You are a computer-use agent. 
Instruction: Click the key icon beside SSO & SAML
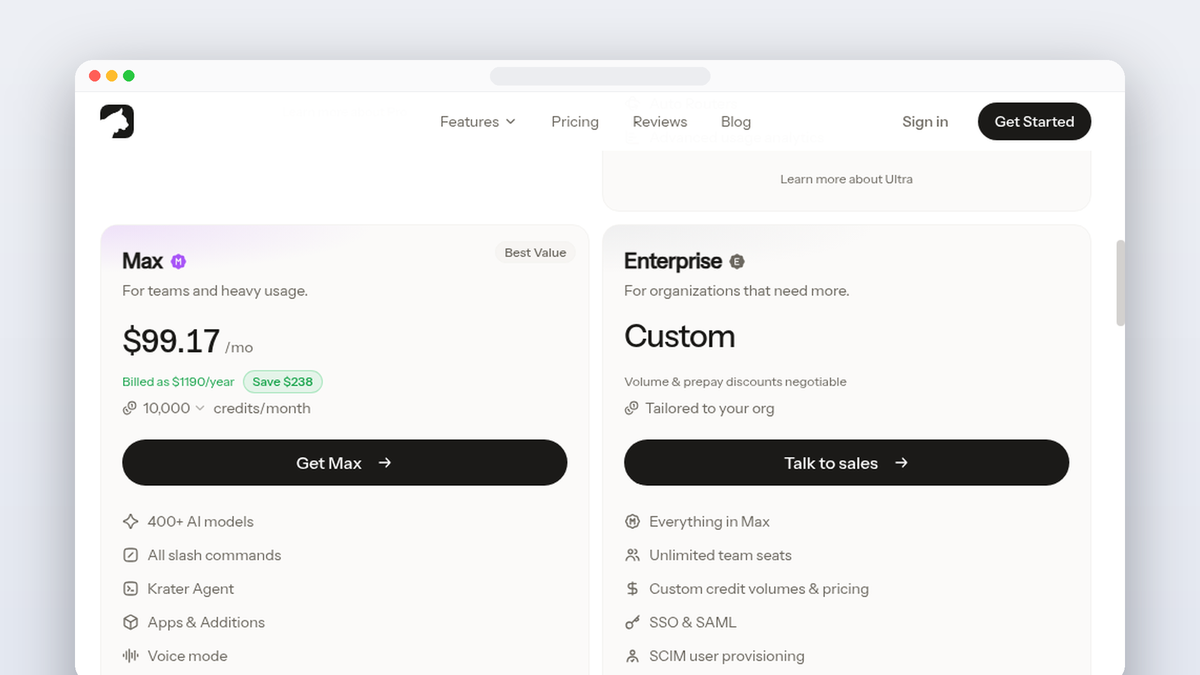tap(632, 622)
